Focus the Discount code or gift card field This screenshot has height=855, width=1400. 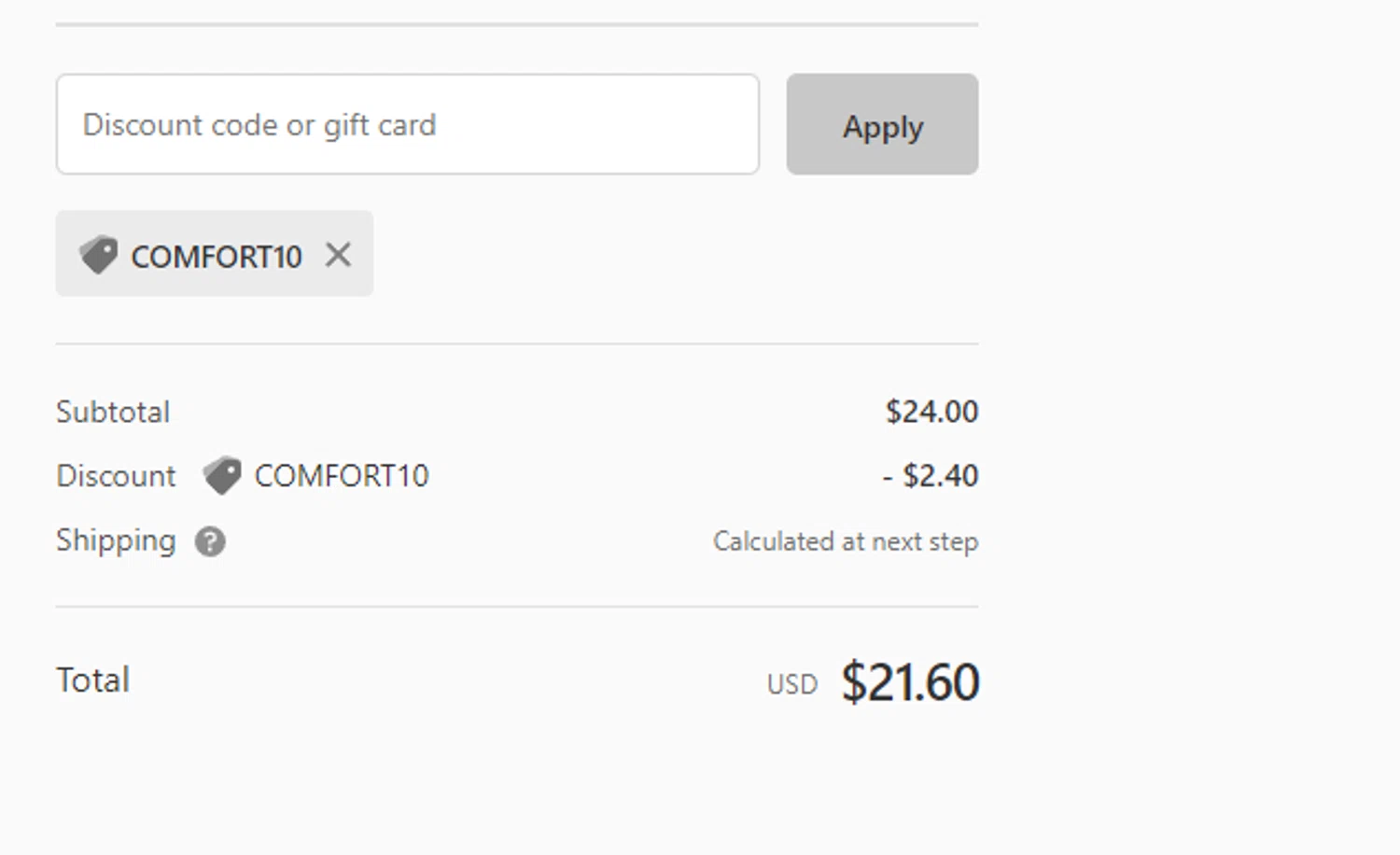[x=407, y=124]
